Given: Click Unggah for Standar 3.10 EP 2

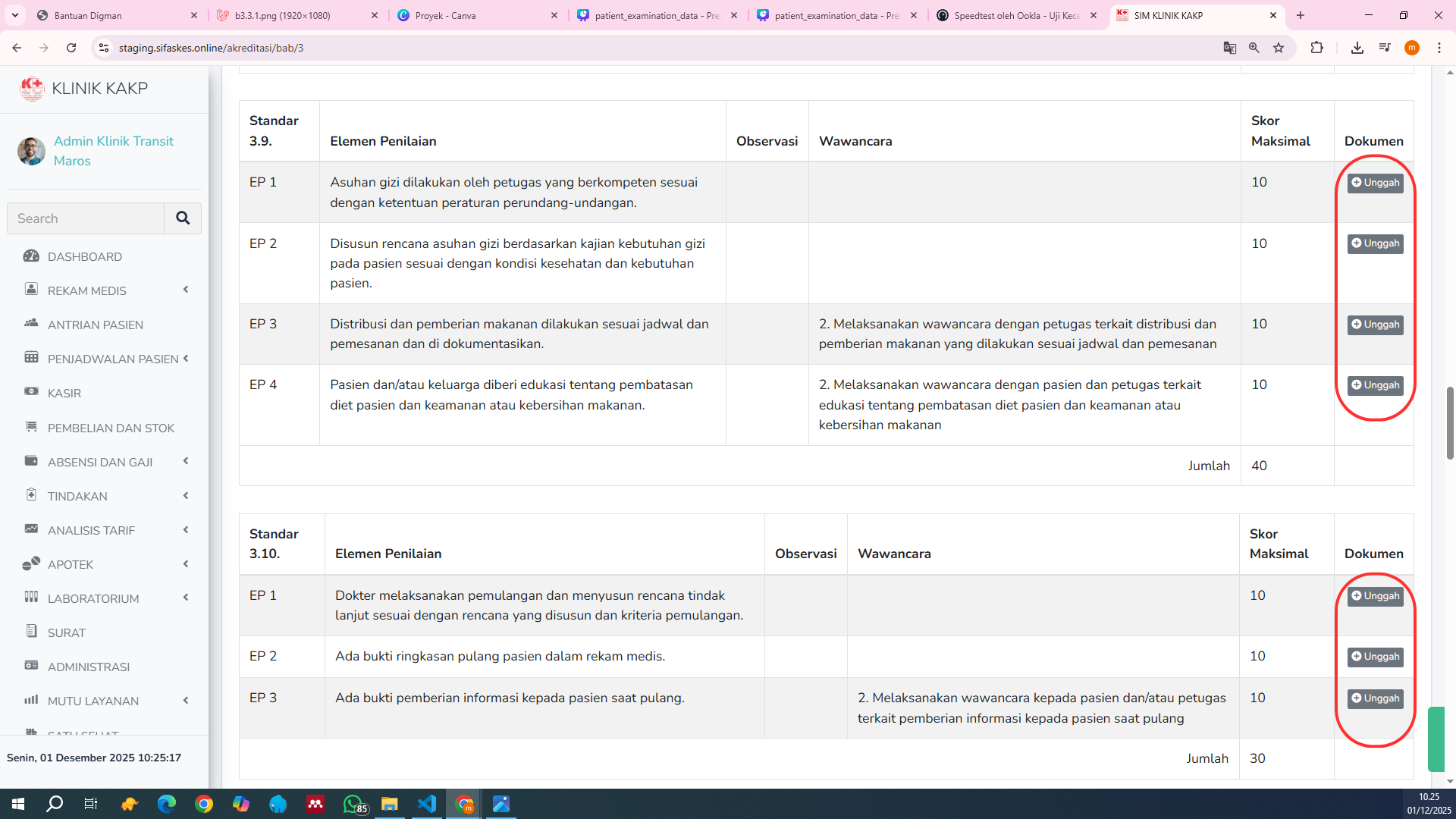Looking at the screenshot, I should [x=1375, y=657].
